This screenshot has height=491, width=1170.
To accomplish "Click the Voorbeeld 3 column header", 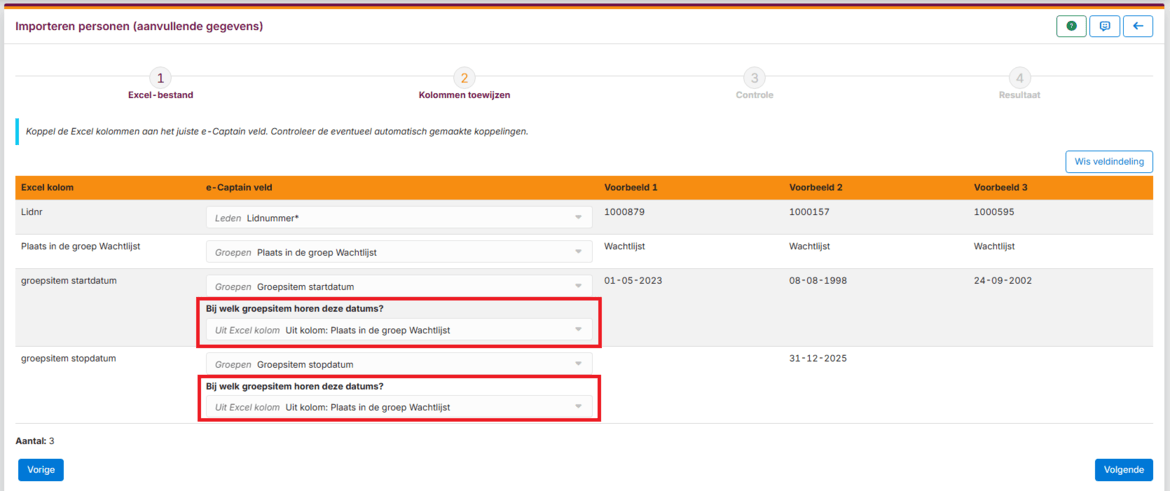I will pyautogui.click(x=1001, y=187).
